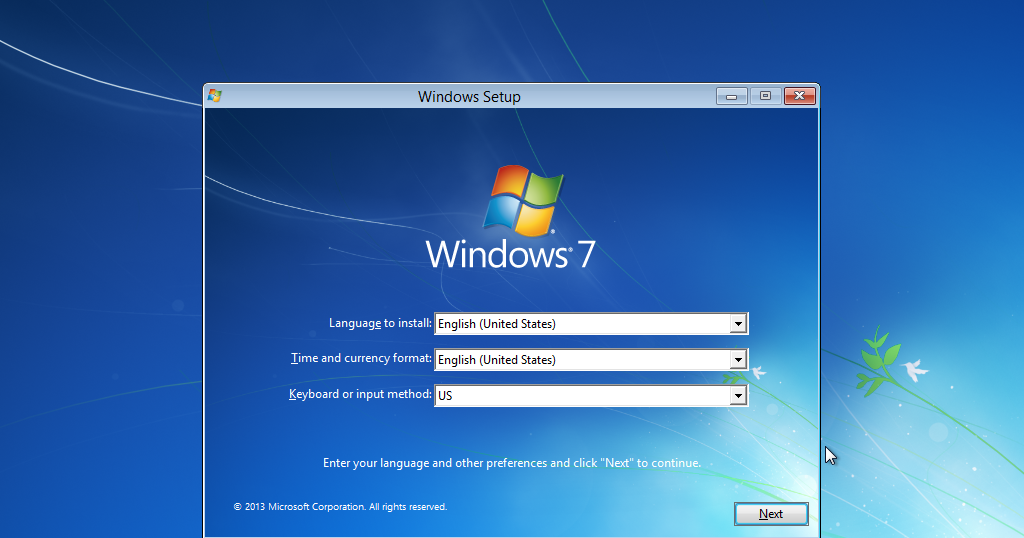Minimize the Windows Setup window
1024x538 pixels.
731,96
